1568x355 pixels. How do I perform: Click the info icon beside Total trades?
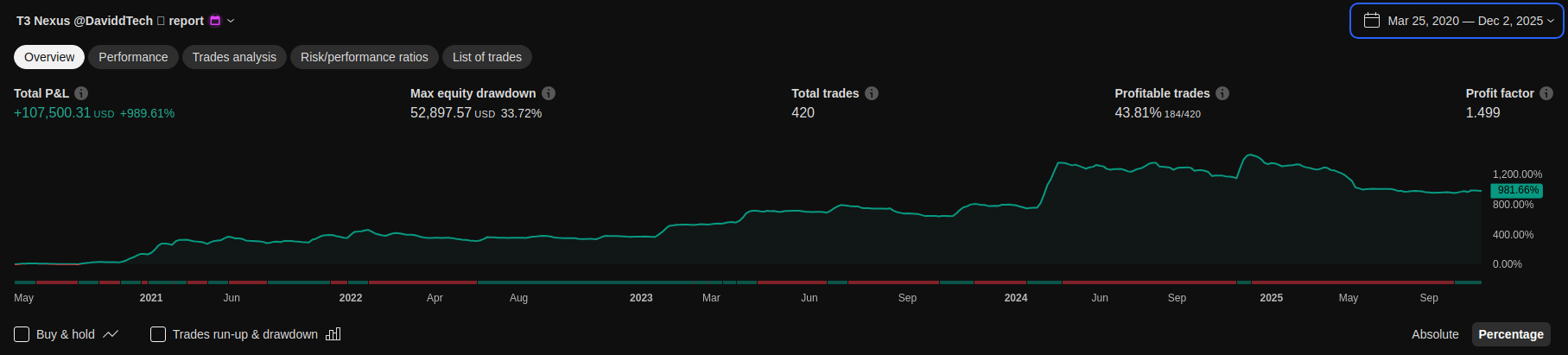872,93
